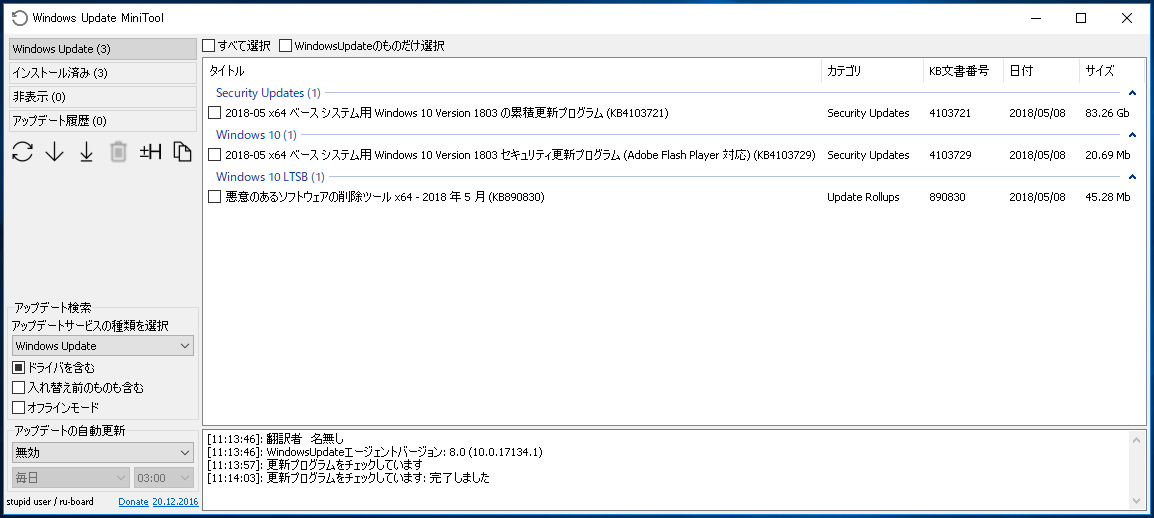1154x518 pixels.
Task: Minimize the Windows Update MiniTool window
Action: 1036,18
